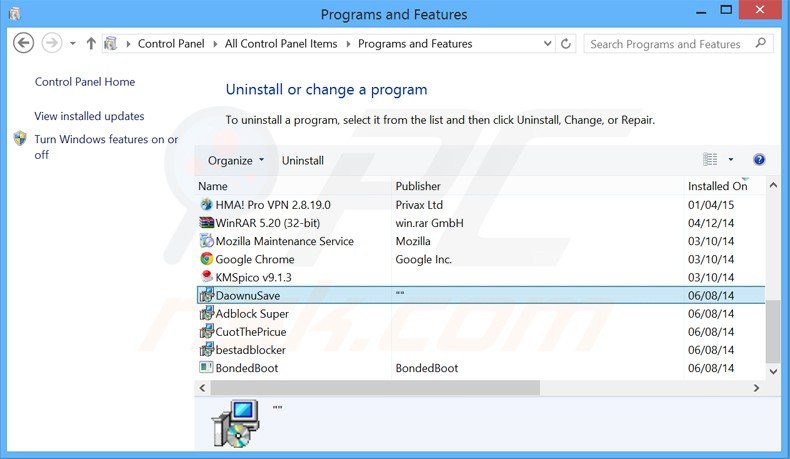Open View installed updates
790x459 pixels.
(89, 116)
